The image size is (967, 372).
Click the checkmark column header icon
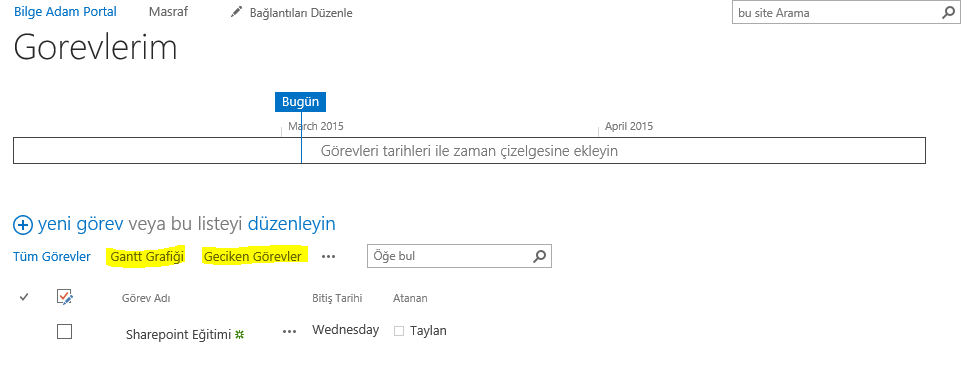(24, 297)
